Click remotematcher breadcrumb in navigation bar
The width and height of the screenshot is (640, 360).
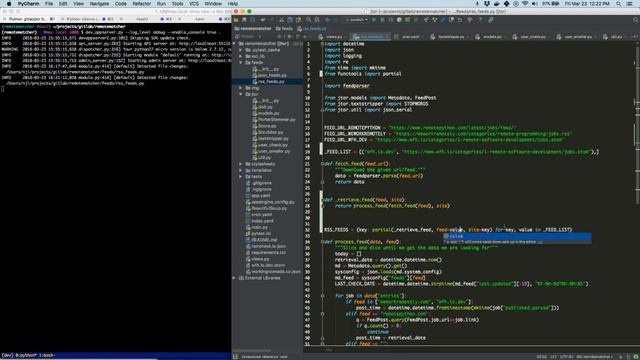pos(253,29)
